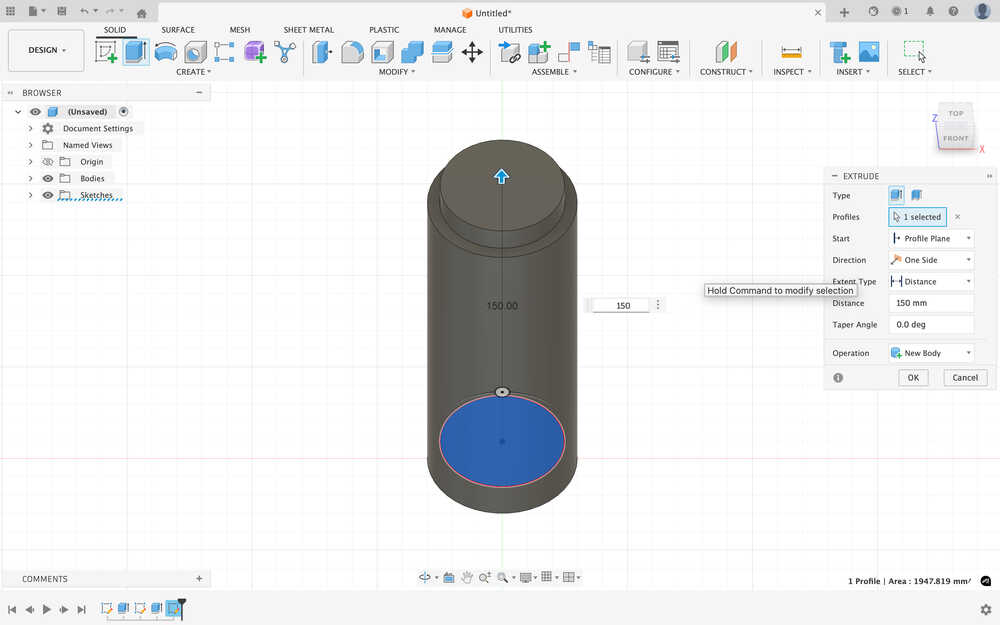Image resolution: width=1000 pixels, height=625 pixels.
Task: Click the Taper Angle input field
Action: coord(931,324)
